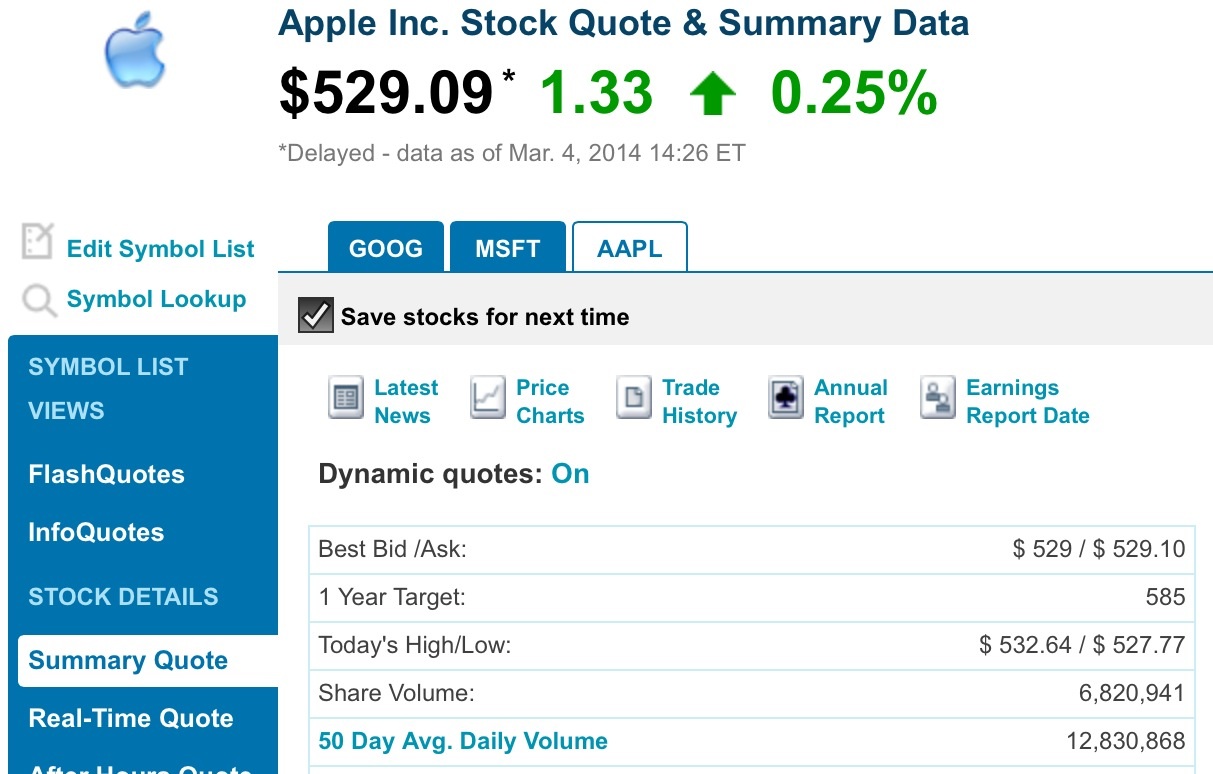Open Real-Time Quote sidebar item
The height and width of the screenshot is (774, 1213).
[x=131, y=718]
